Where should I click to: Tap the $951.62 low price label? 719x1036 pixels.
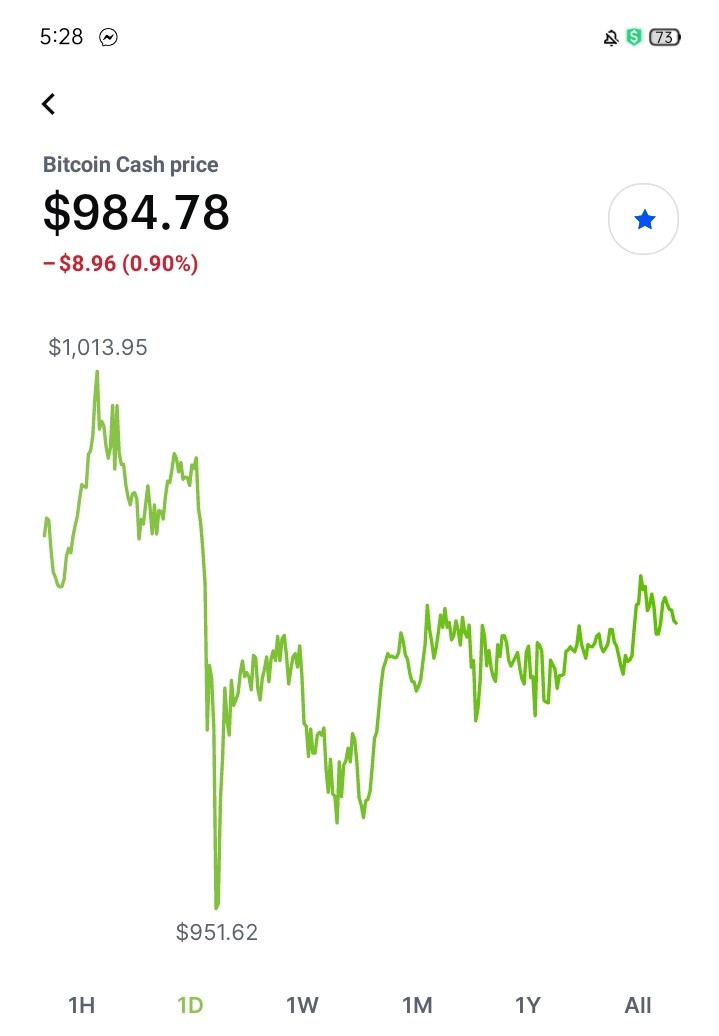click(x=217, y=932)
